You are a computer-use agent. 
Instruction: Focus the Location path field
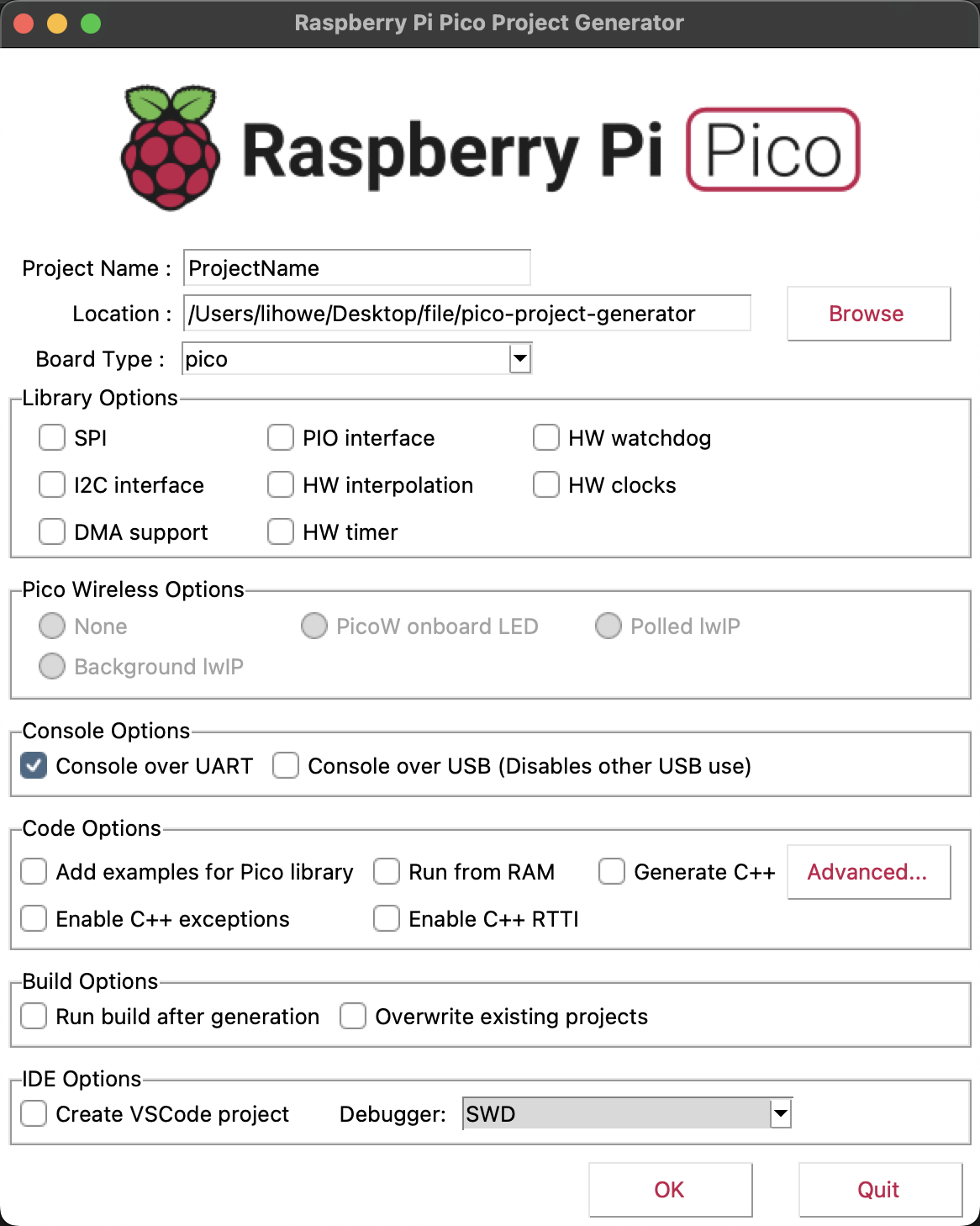pyautogui.click(x=467, y=314)
